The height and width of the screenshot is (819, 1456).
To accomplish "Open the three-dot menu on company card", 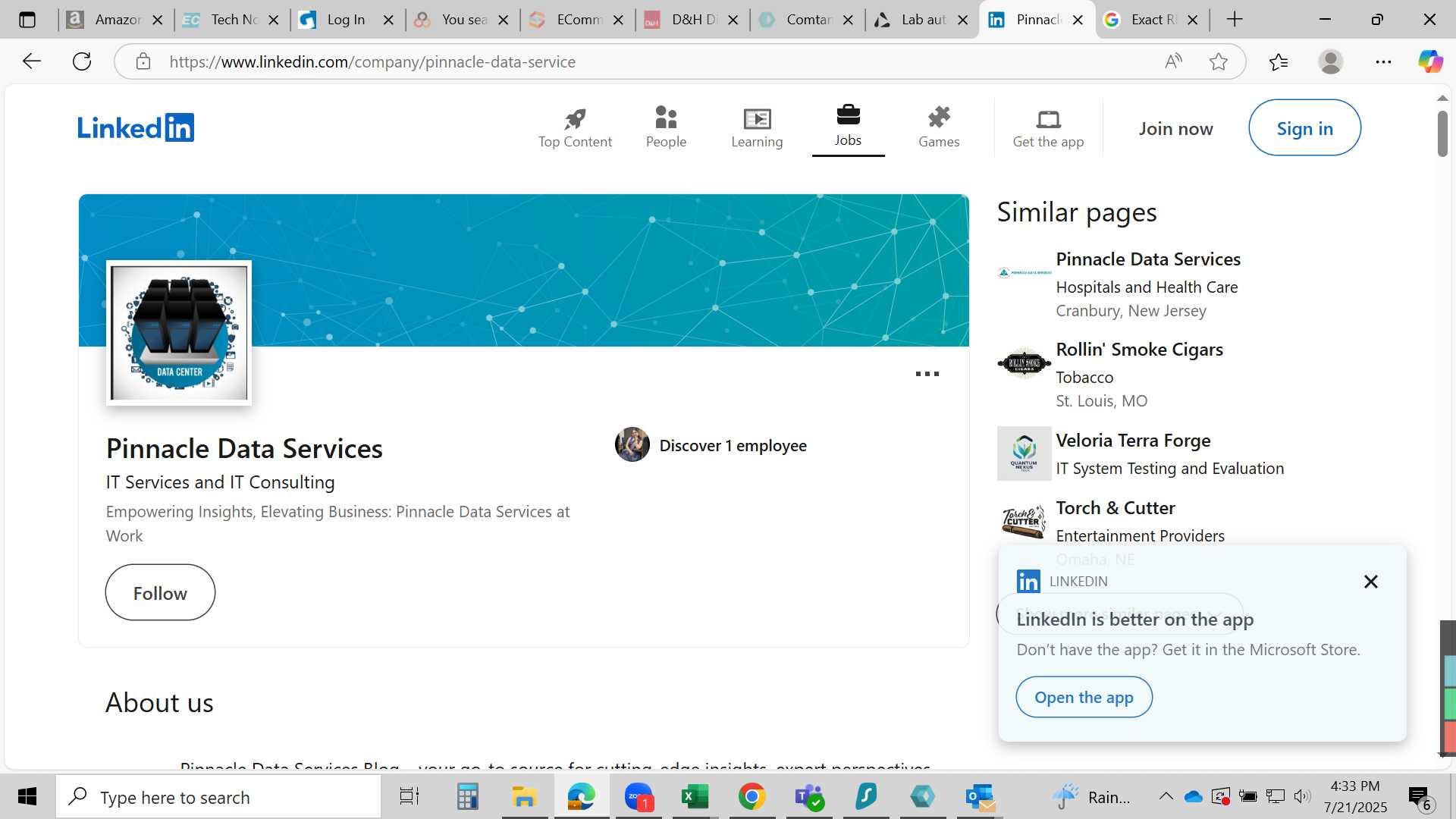I will tap(927, 374).
